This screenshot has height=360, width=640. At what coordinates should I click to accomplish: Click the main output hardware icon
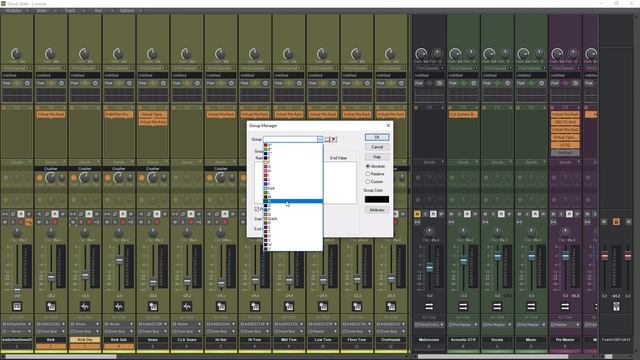point(616,306)
